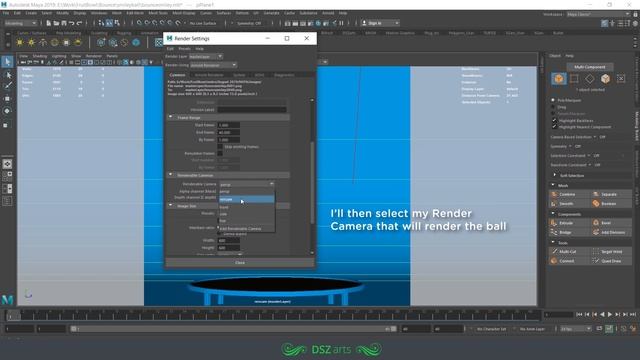The image size is (640, 360).
Task: Toggle Renumber frames checkbox
Action: (220, 153)
